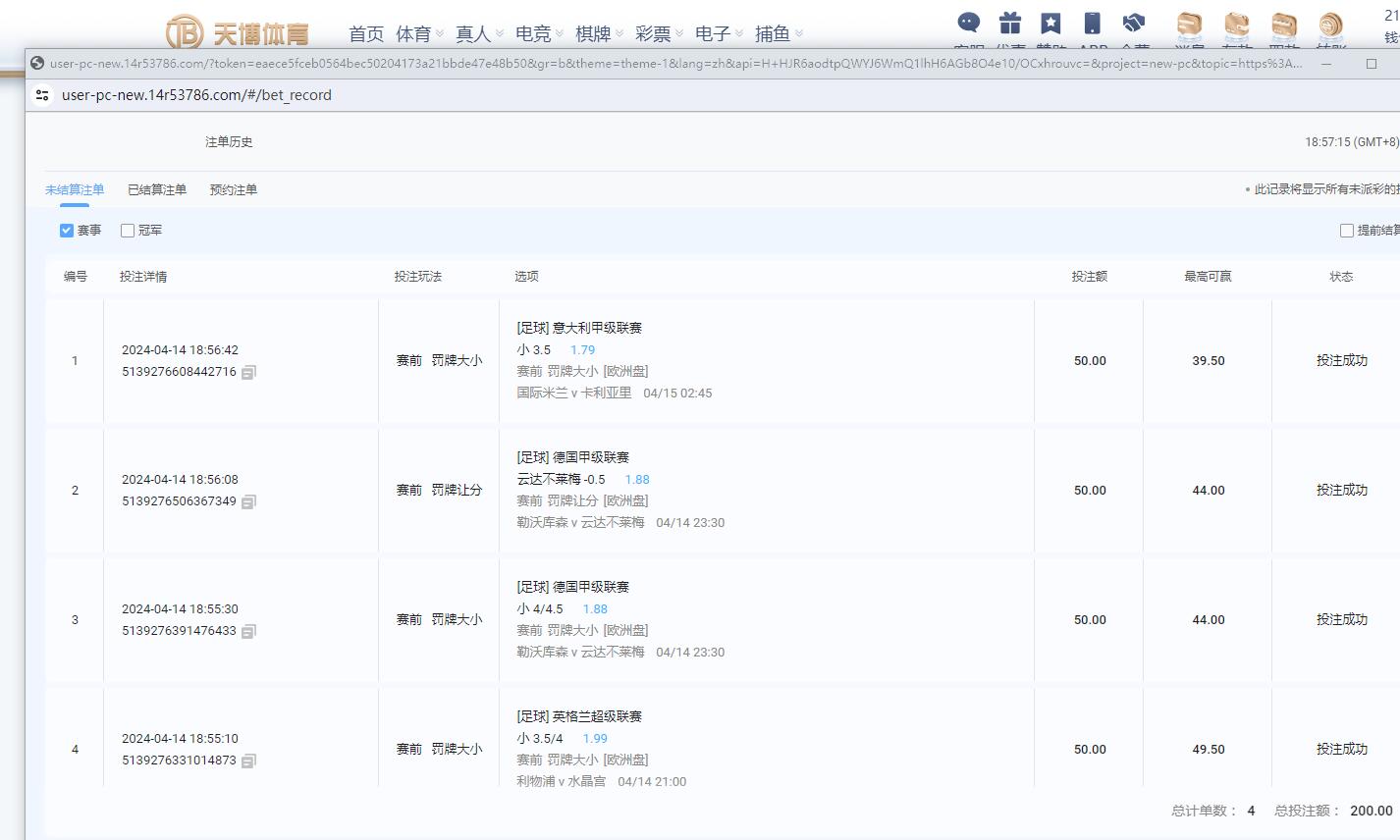Open the mobile phone APP icon
Screen dimensions: 1400x840
(1092, 24)
